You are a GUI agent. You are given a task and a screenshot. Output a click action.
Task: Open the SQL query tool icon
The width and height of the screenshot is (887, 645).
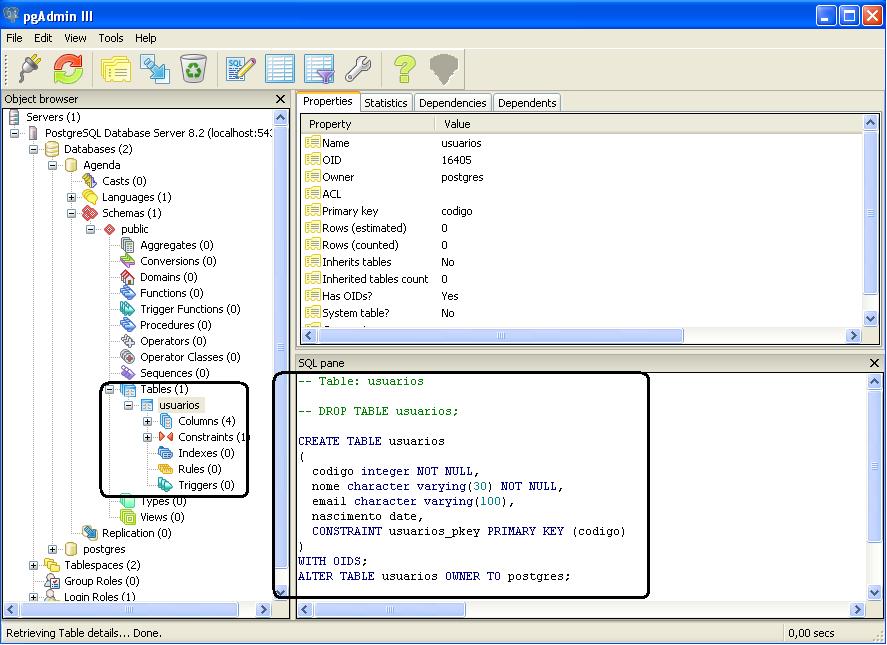(241, 69)
